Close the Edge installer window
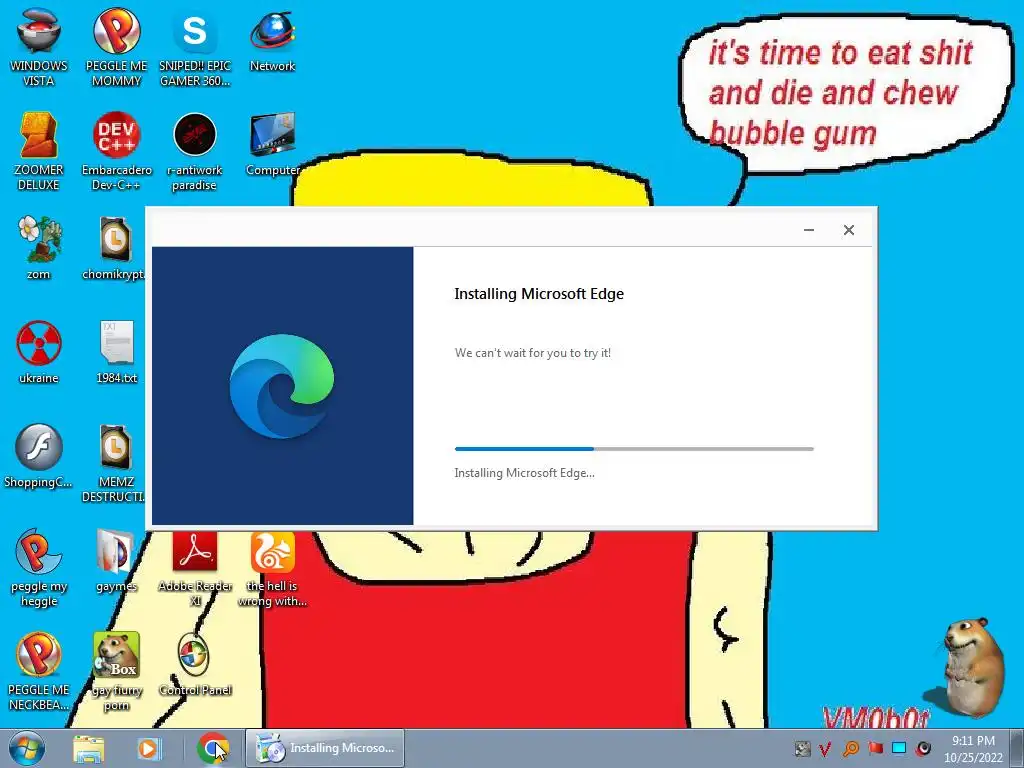This screenshot has height=768, width=1024. click(x=848, y=230)
